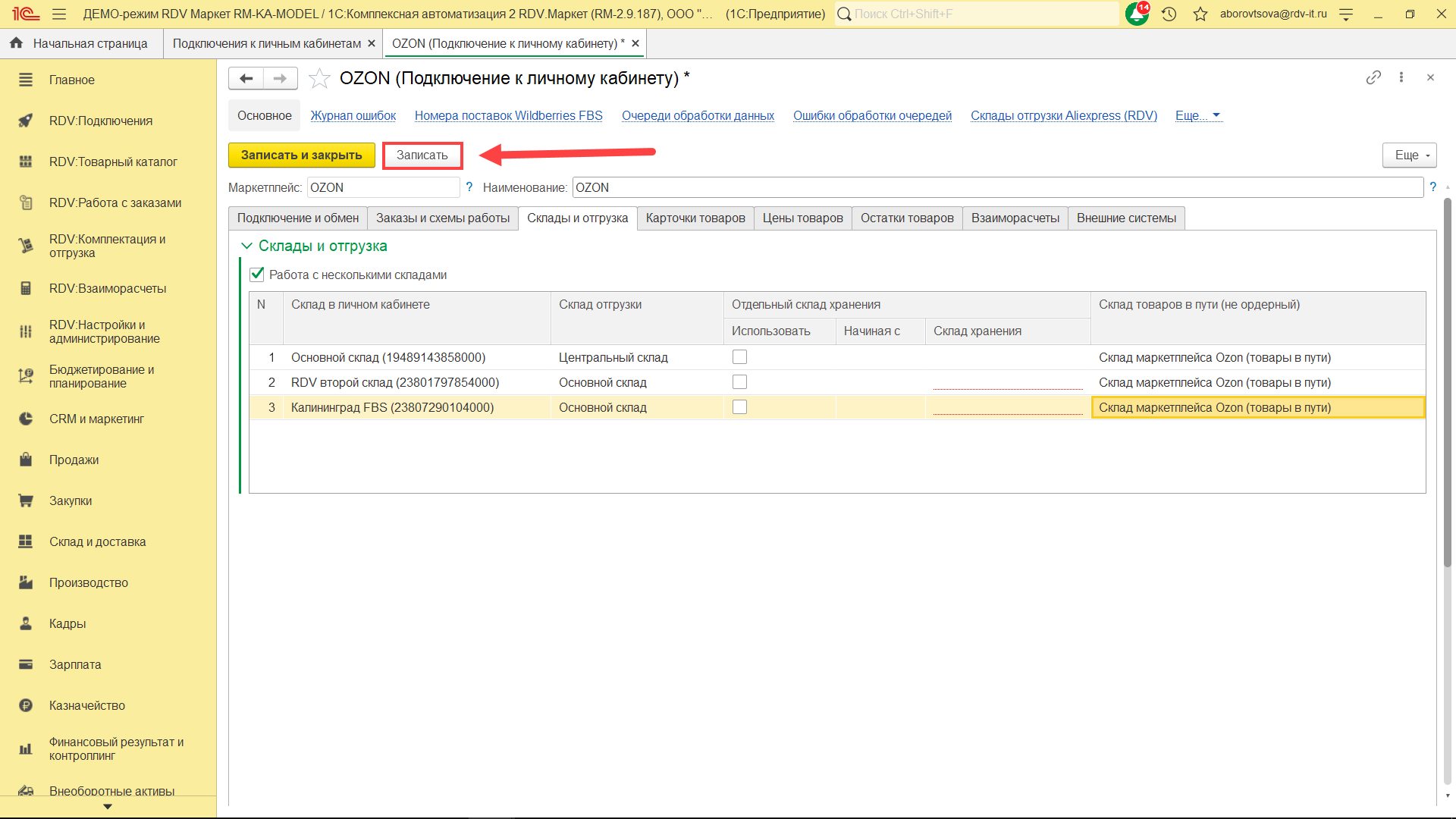Viewport: 1456px width, 819px height.
Task: Click the vertical scrollbar on right
Action: coord(1447,379)
